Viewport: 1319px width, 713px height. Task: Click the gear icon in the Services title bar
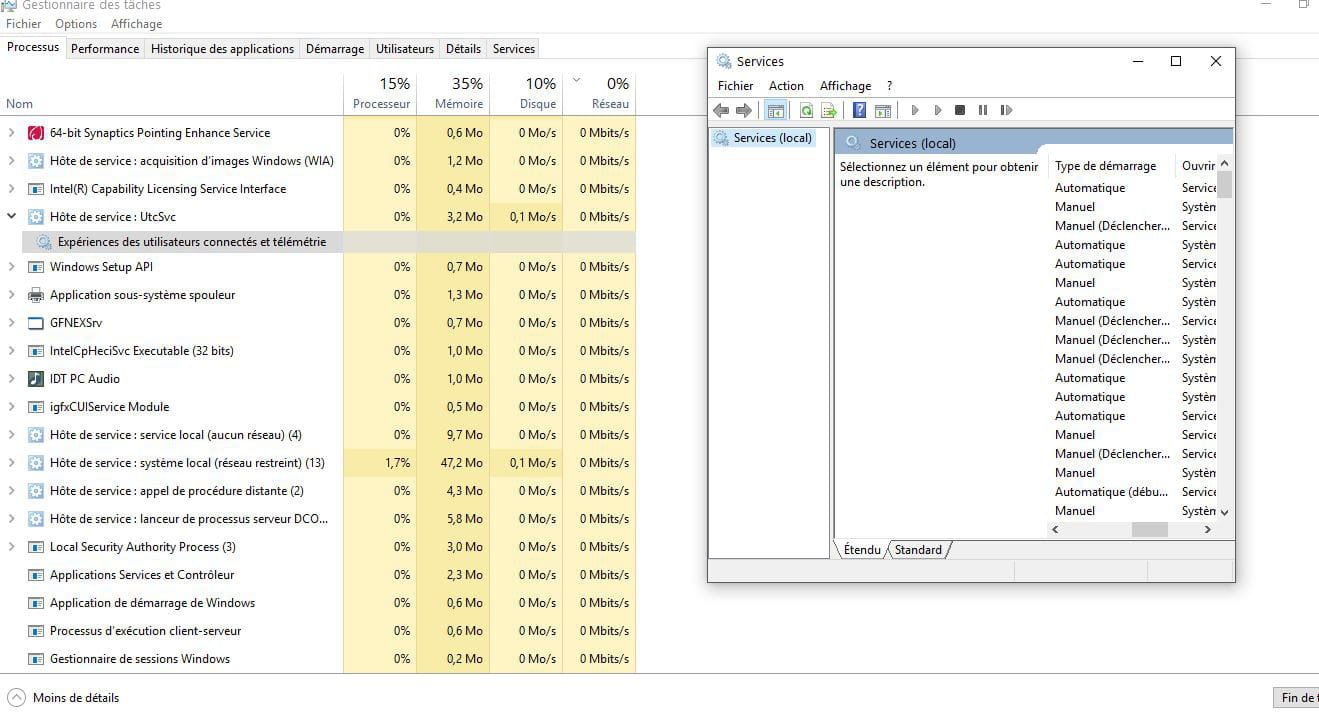point(724,61)
